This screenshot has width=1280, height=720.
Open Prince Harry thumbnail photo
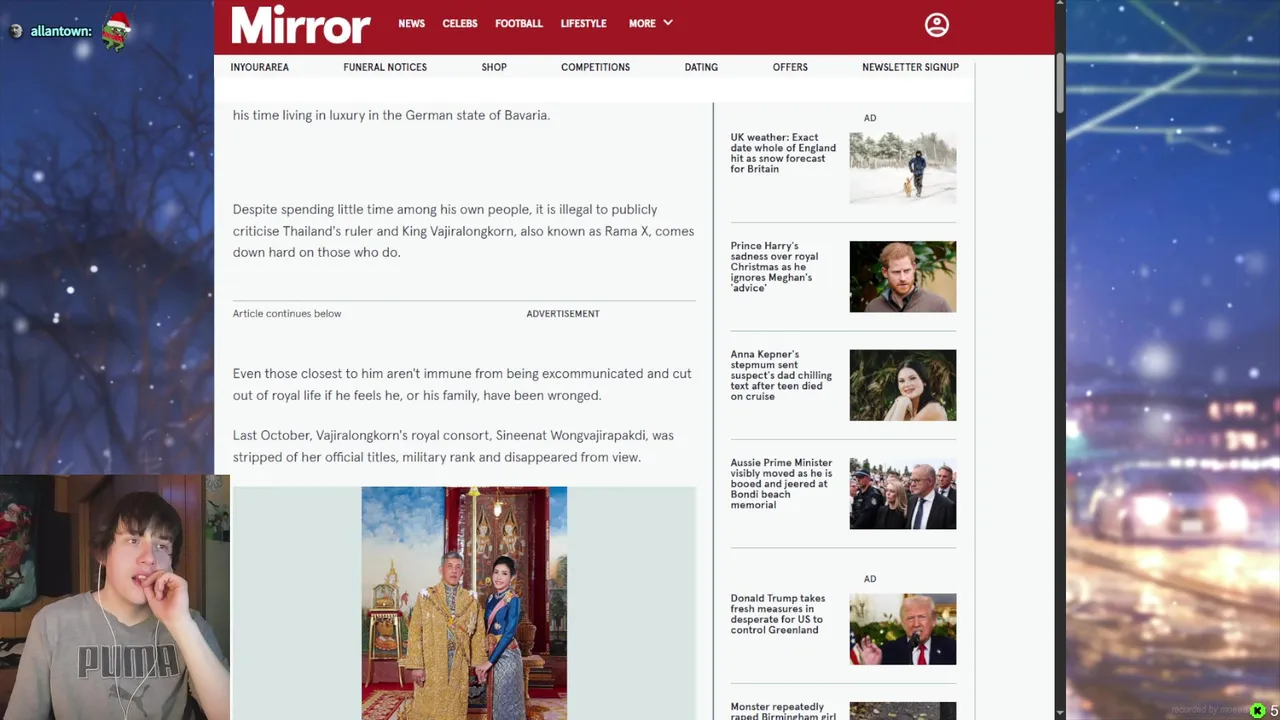902,276
